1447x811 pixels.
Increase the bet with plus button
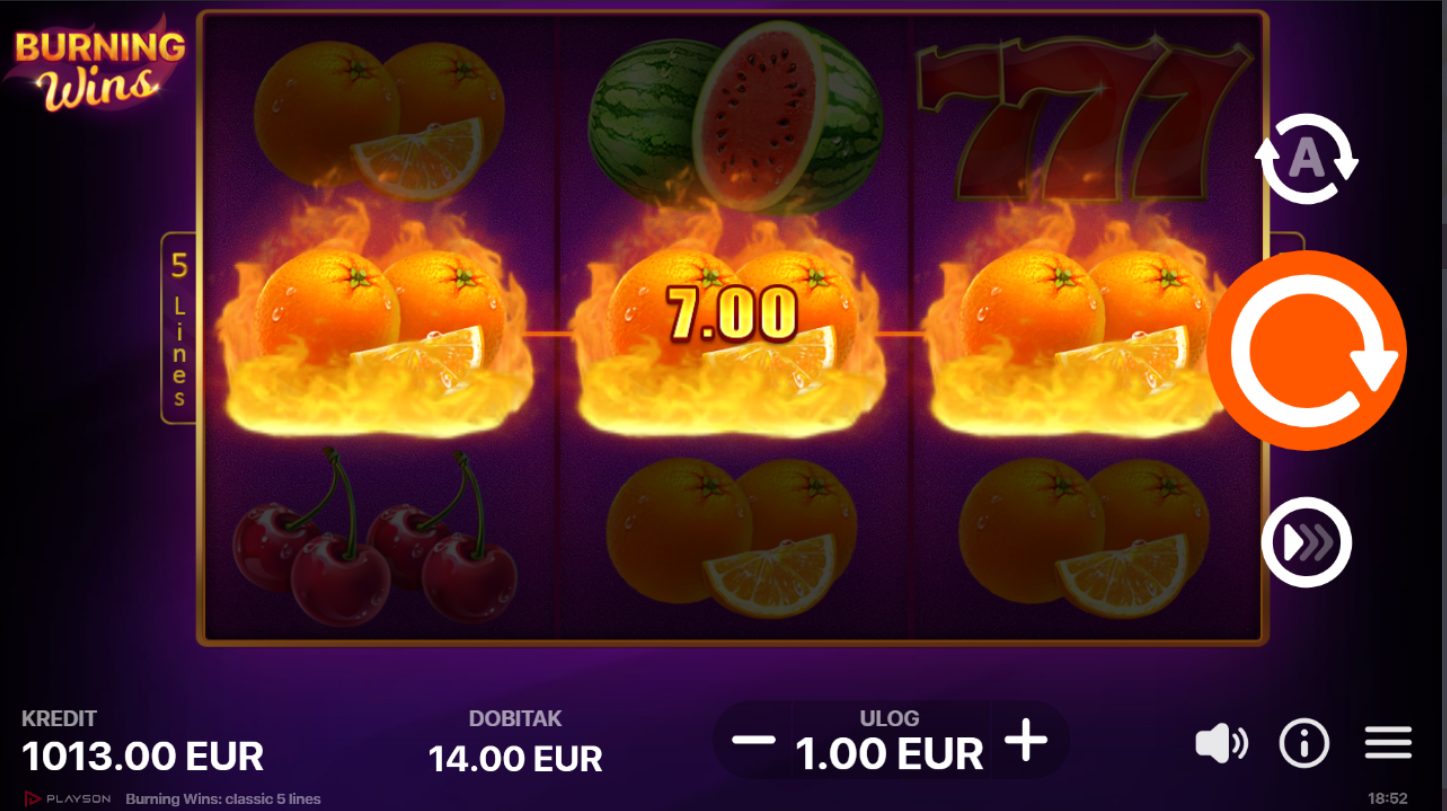tap(1026, 741)
